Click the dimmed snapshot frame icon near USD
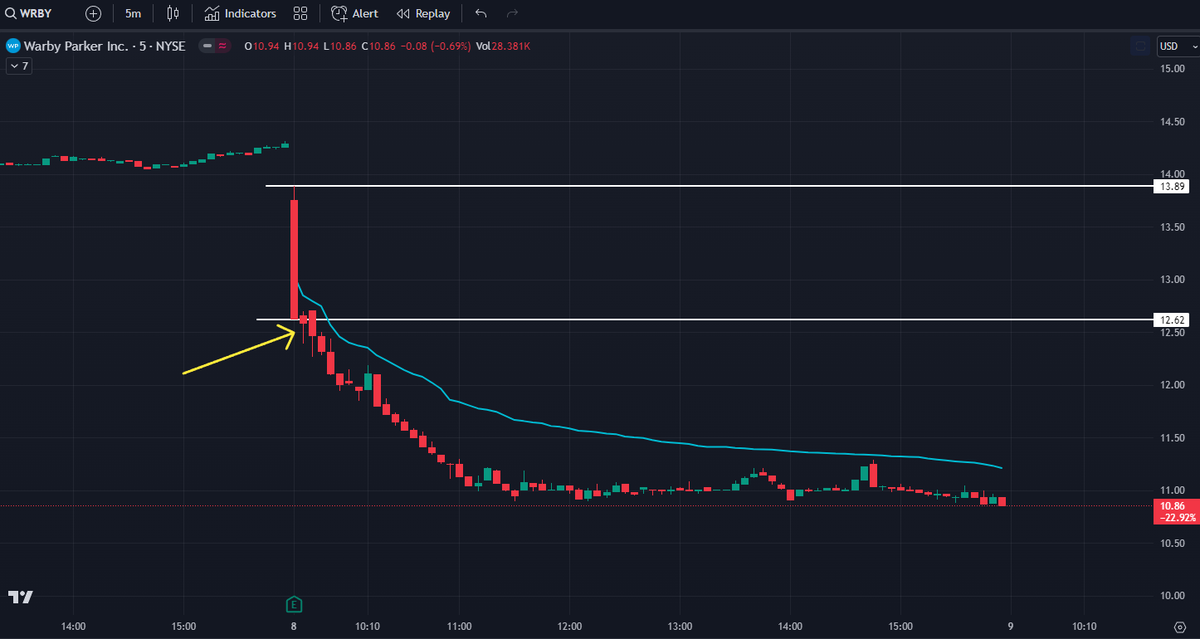 click(1141, 46)
